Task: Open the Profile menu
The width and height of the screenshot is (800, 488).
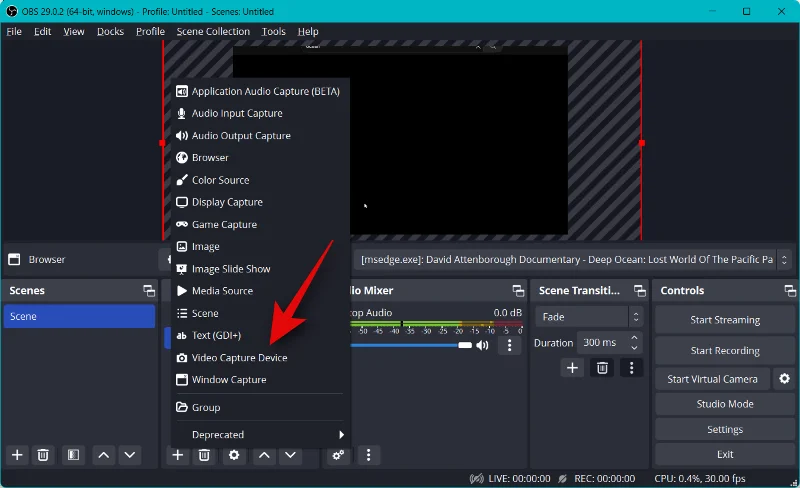Action: click(x=150, y=32)
